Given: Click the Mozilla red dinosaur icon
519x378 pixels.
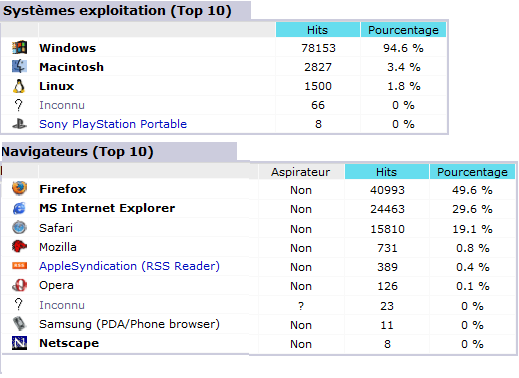Looking at the screenshot, I should click(19, 246).
